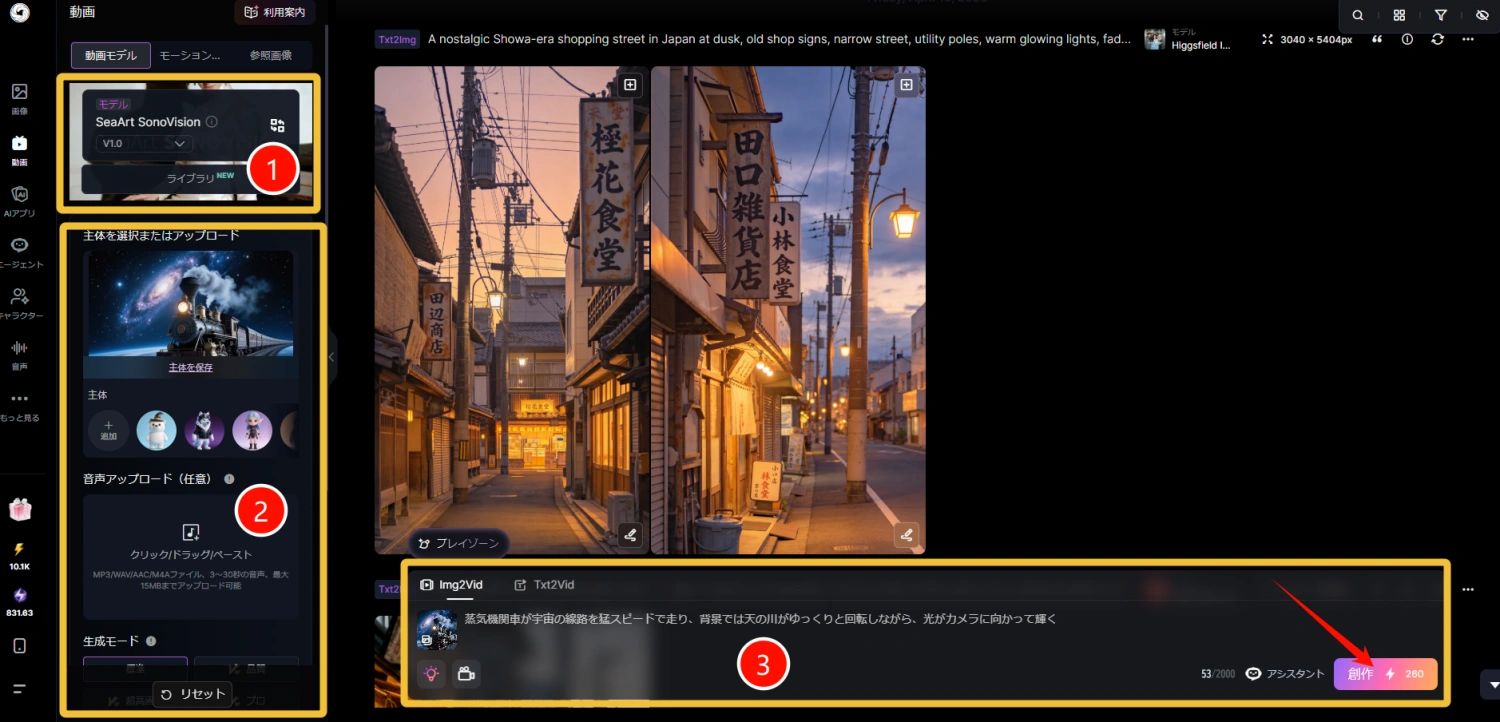Click the audio upload drop area

pyautogui.click(x=191, y=557)
